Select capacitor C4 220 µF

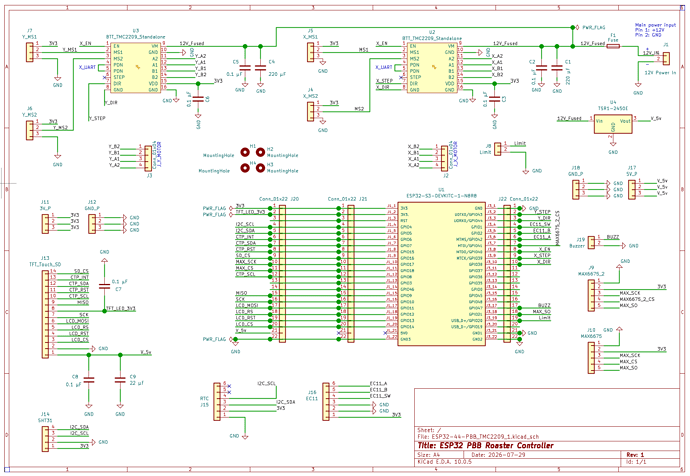(x=261, y=68)
